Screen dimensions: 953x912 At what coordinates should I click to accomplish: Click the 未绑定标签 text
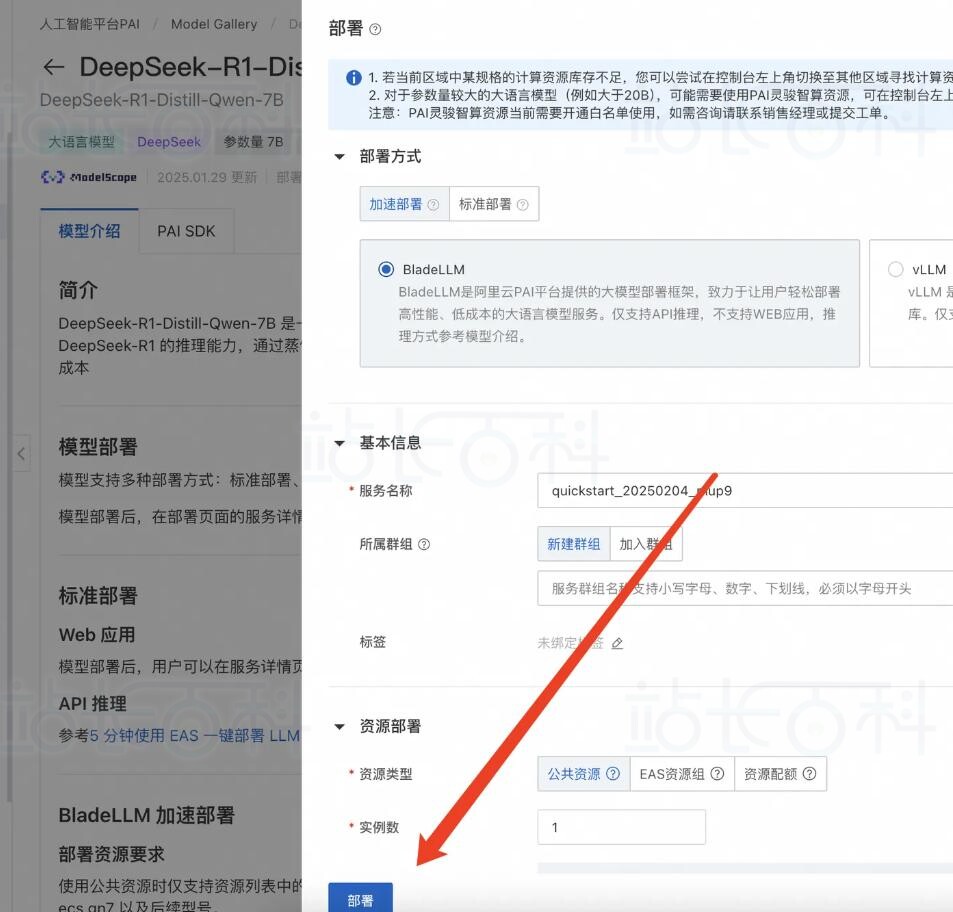pos(570,643)
